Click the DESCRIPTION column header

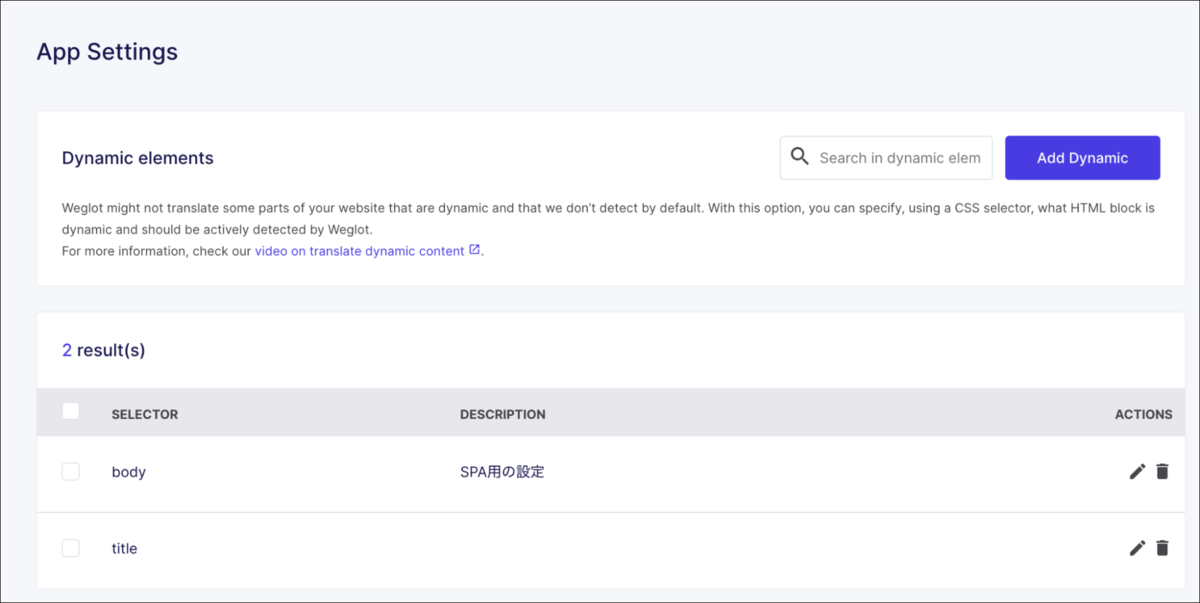(503, 414)
